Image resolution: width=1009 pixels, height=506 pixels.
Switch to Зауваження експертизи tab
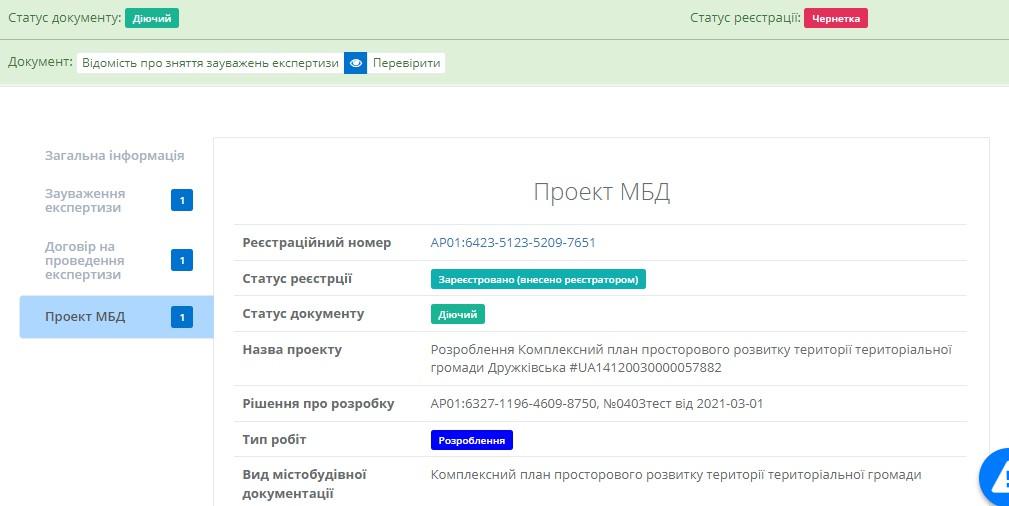[85, 200]
